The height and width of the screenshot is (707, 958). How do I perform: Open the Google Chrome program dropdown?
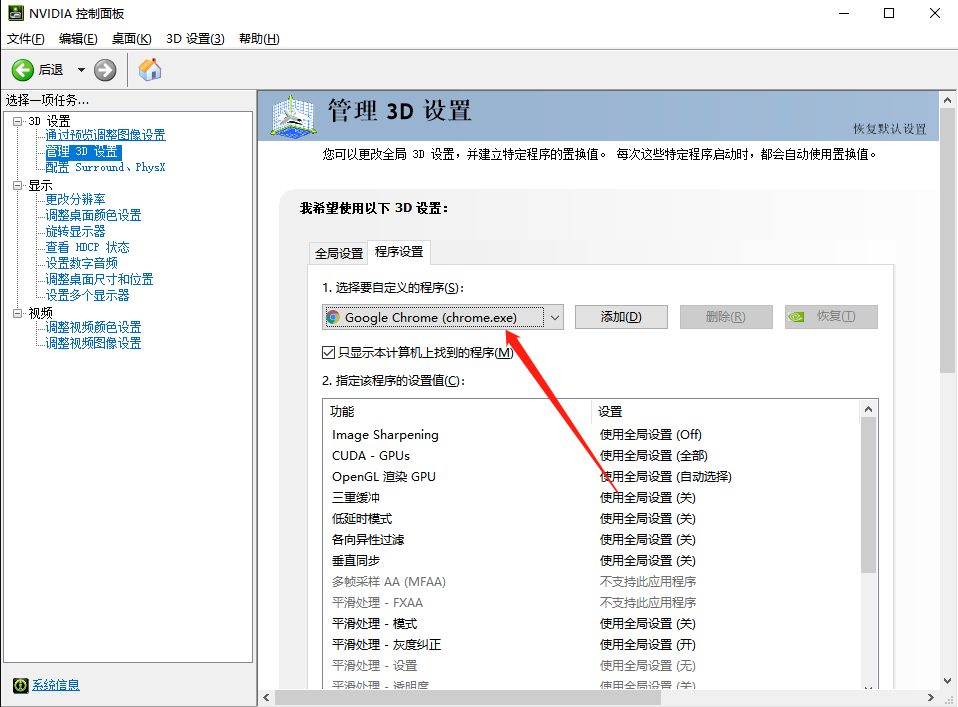pyautogui.click(x=555, y=317)
